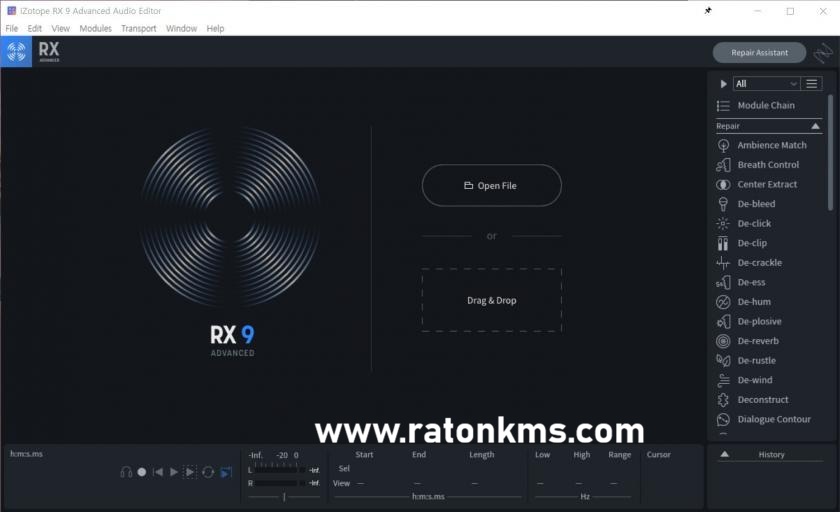
Task: Click the De-ess module icon
Action: [723, 282]
